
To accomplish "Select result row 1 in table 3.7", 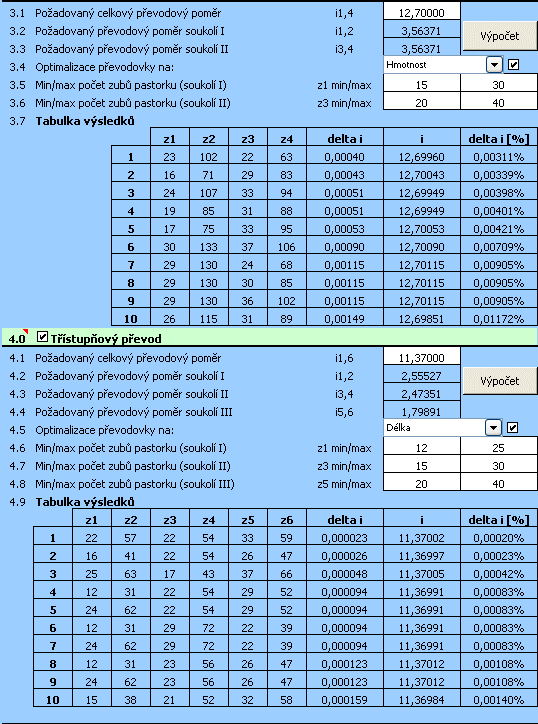I will click(324, 157).
